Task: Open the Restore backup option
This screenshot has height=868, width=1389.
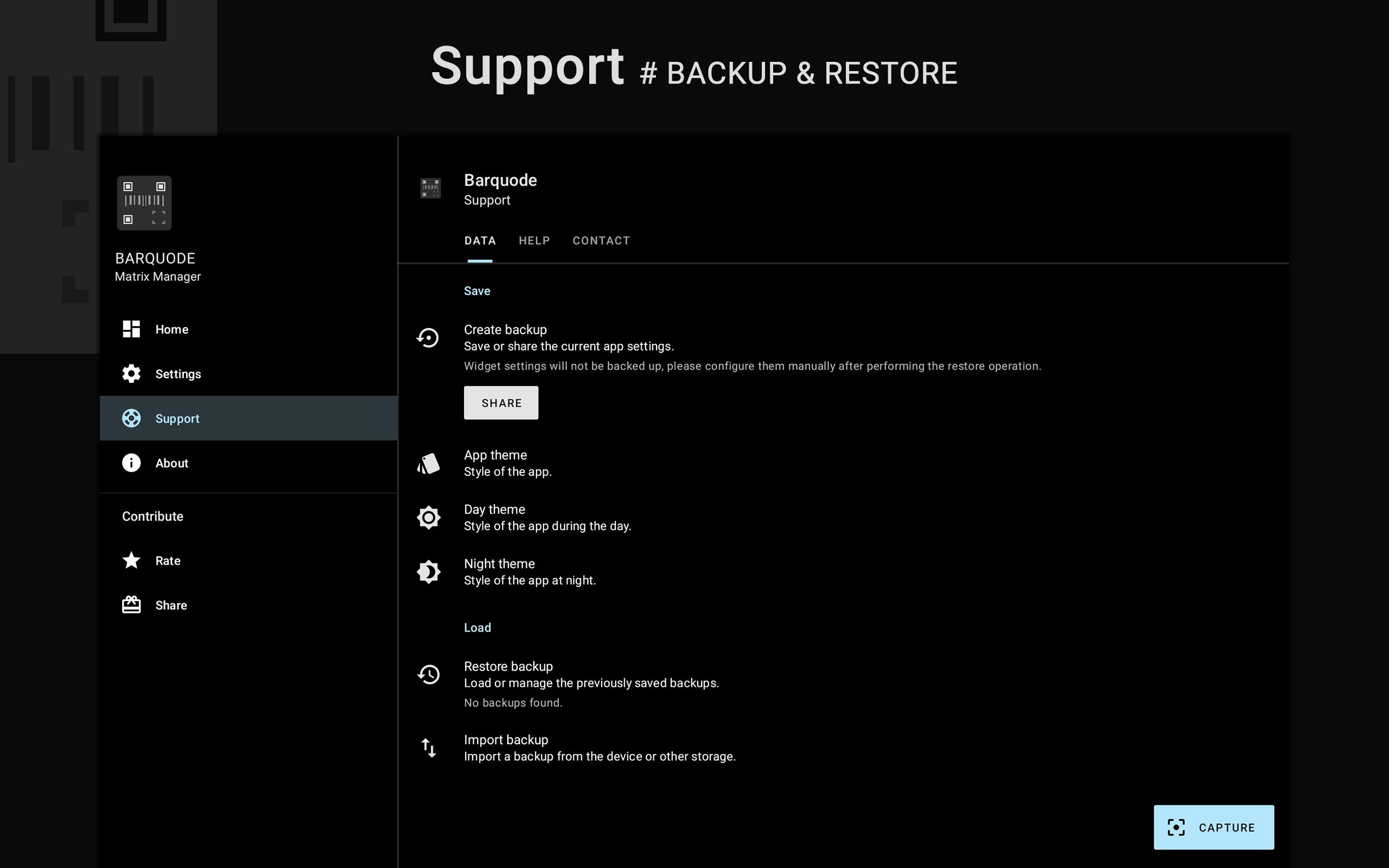Action: click(844, 684)
